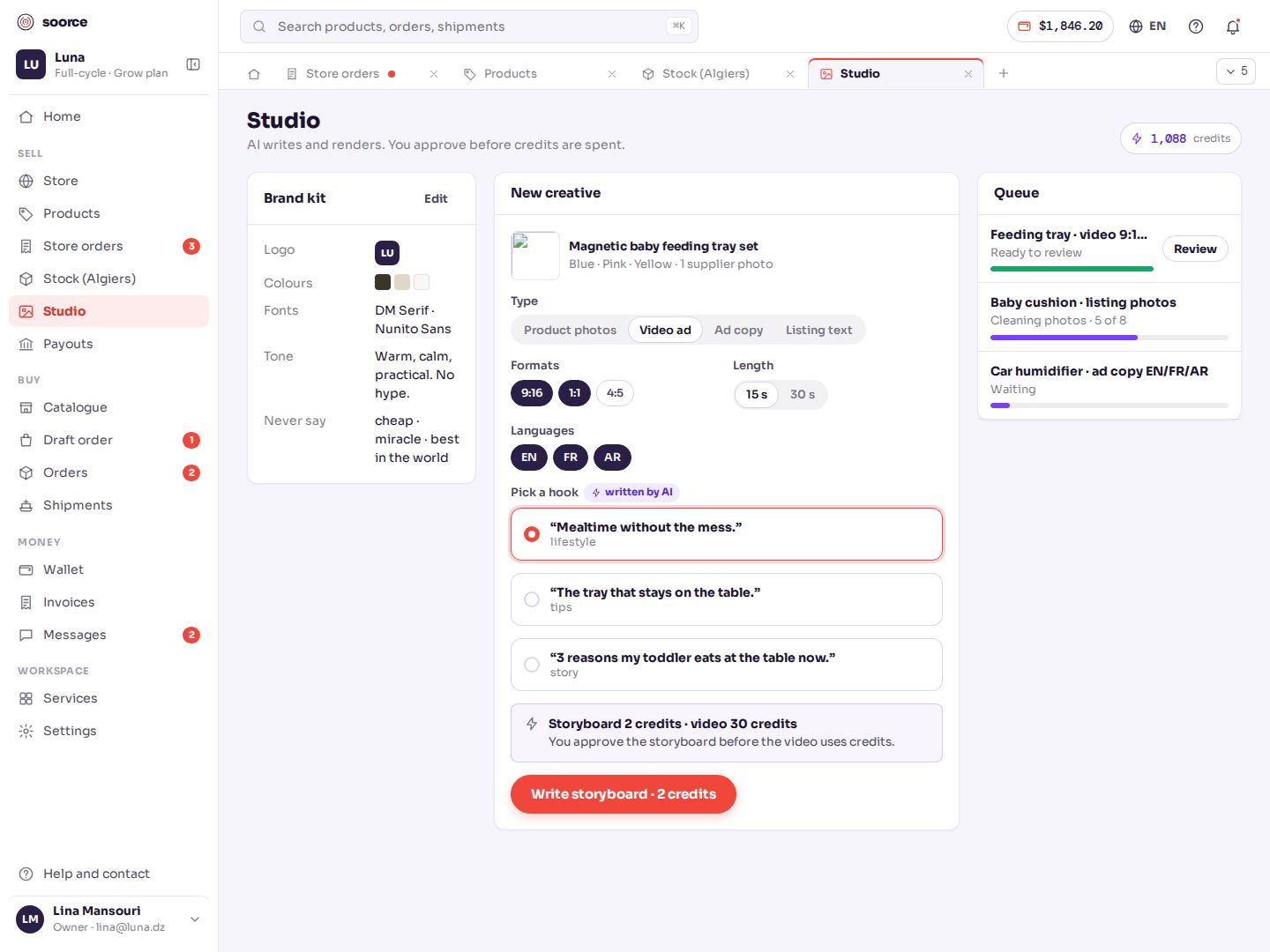Review the Feeding tray video
This screenshot has height=952, width=1270.
pos(1195,249)
